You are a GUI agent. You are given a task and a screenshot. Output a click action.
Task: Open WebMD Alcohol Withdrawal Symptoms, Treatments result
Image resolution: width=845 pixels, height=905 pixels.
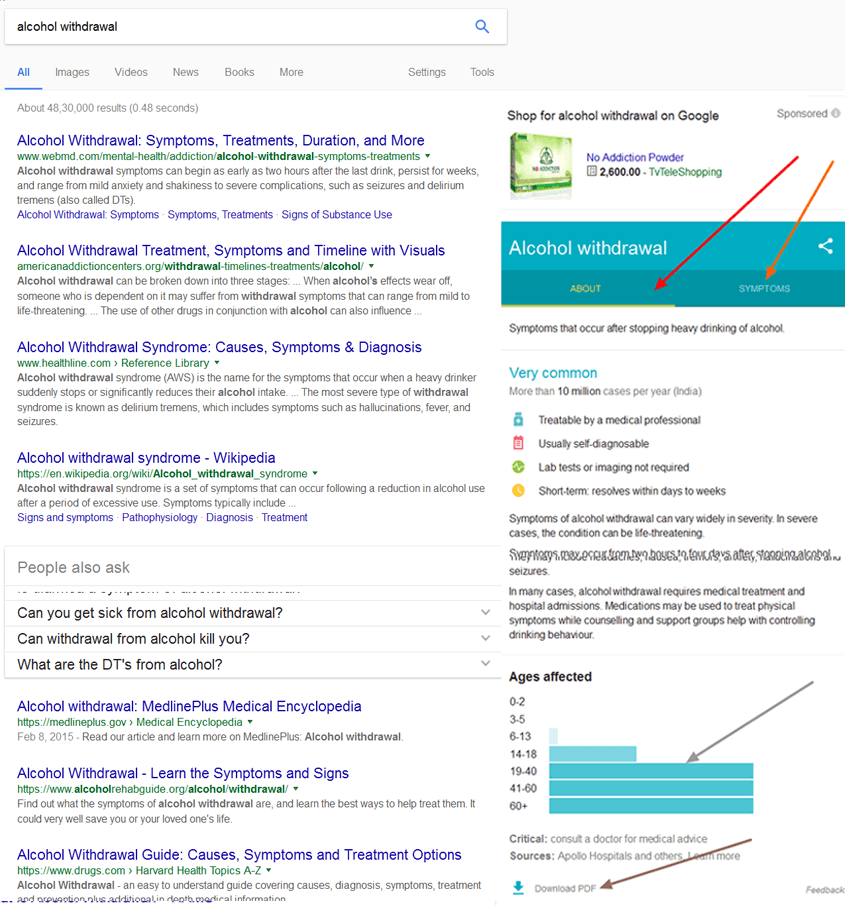coord(220,140)
